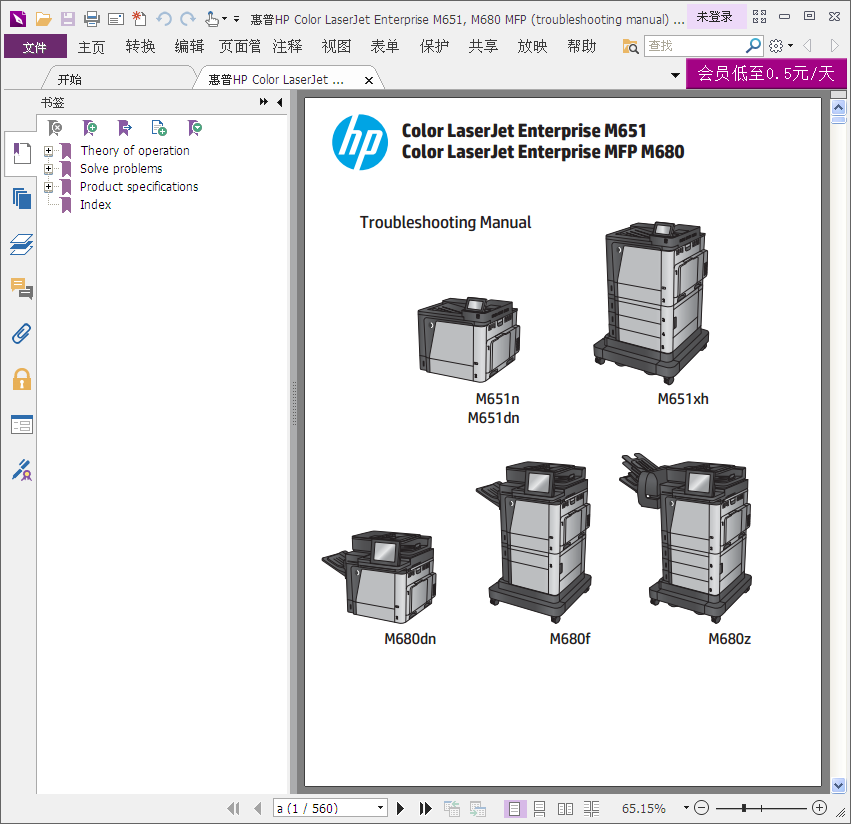Open the quick access toolbar customize dropdown
The width and height of the screenshot is (851, 824).
pos(237,19)
